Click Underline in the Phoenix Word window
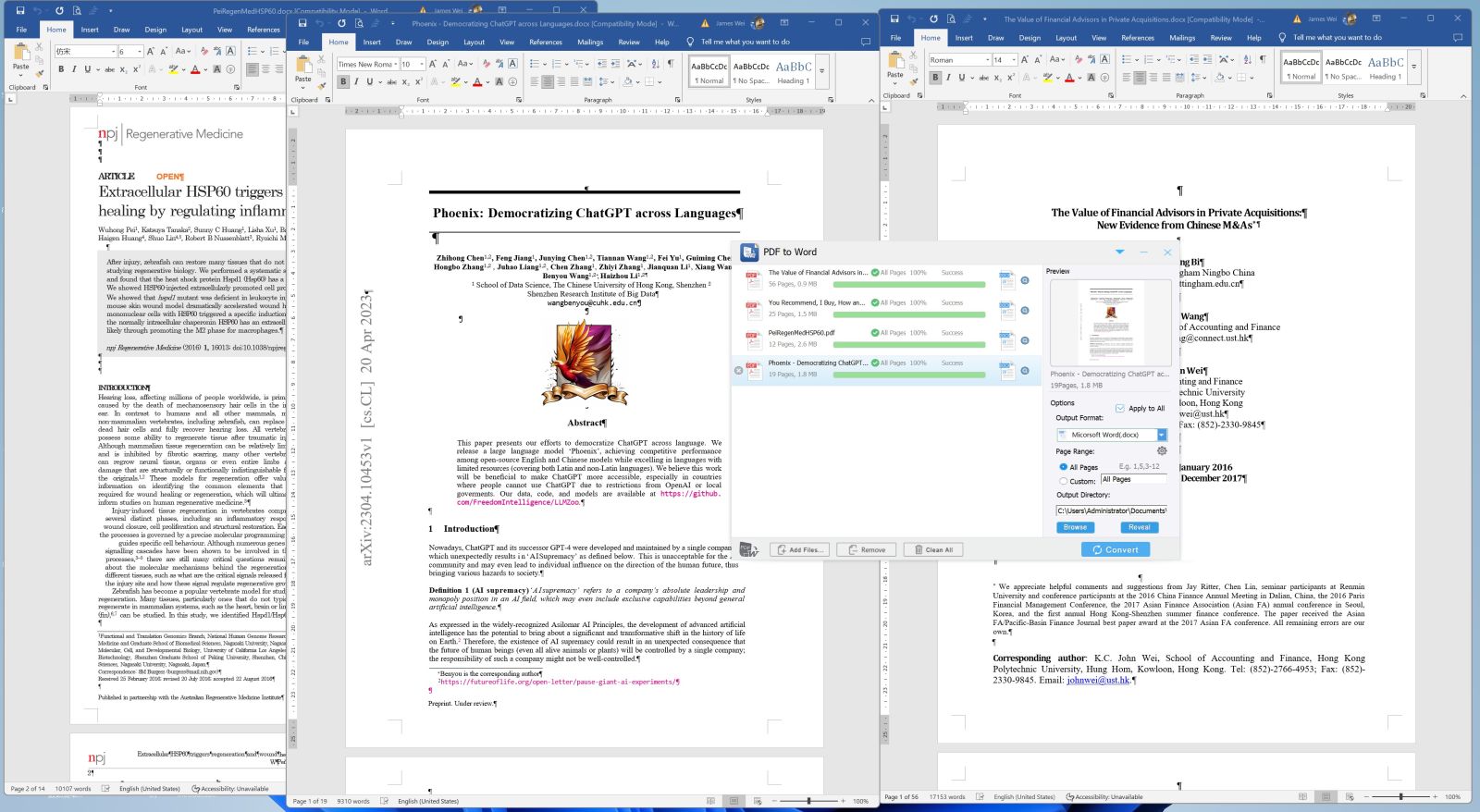Screen dimensions: 1480x812 tap(369, 81)
